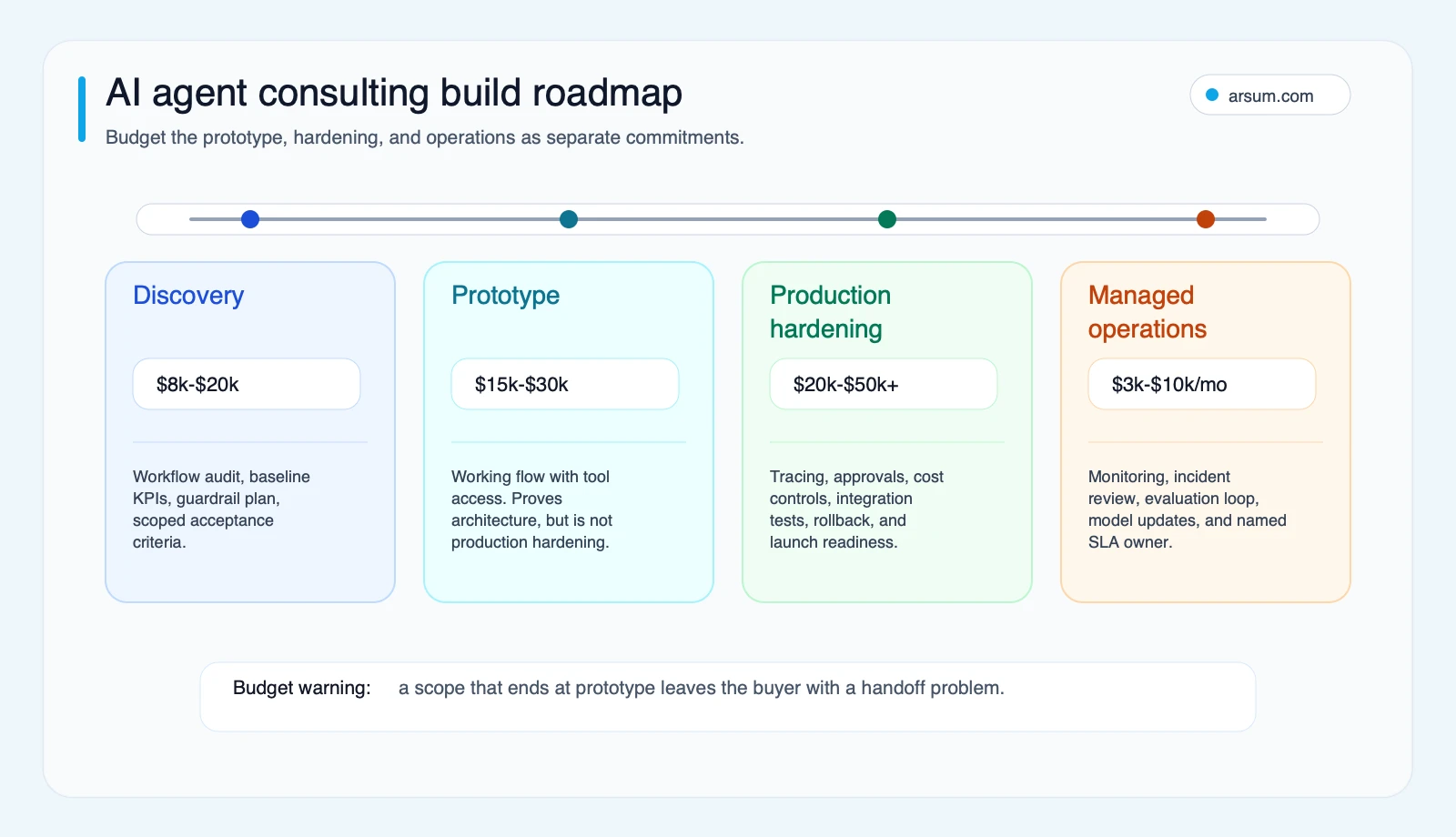
Task: Click the AI agent consulting build roadmap title
Action: pos(394,94)
